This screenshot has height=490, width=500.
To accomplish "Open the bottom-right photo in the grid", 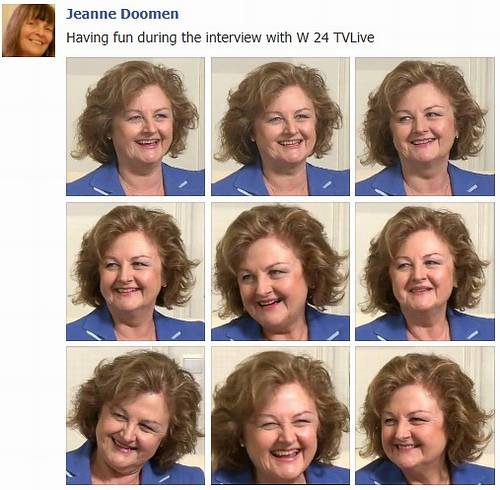I will pyautogui.click(x=425, y=415).
